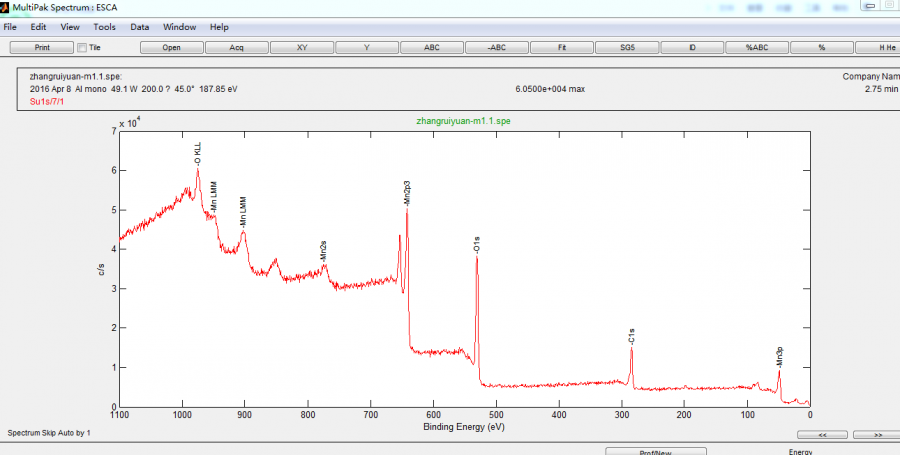Click the Binding Energy (eV) axis label
Viewport: 900px width, 455px height.
coord(464,427)
